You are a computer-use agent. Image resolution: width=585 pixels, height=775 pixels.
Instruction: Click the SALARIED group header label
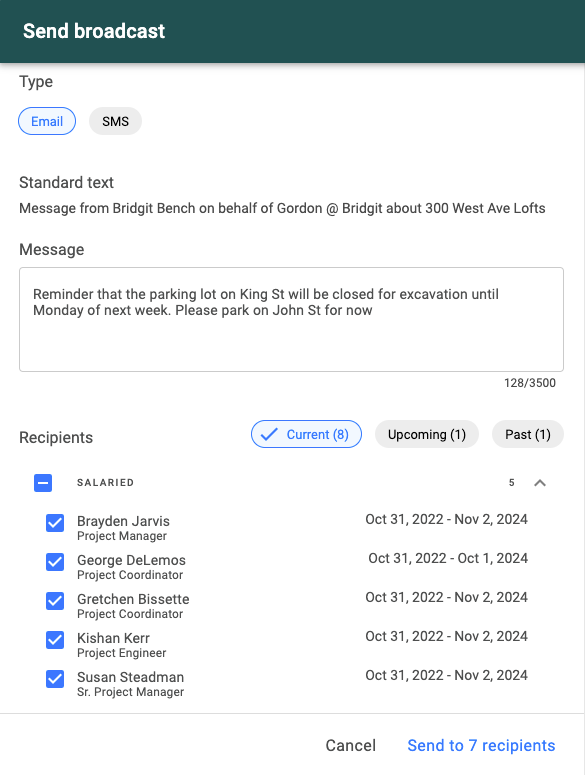pos(105,483)
